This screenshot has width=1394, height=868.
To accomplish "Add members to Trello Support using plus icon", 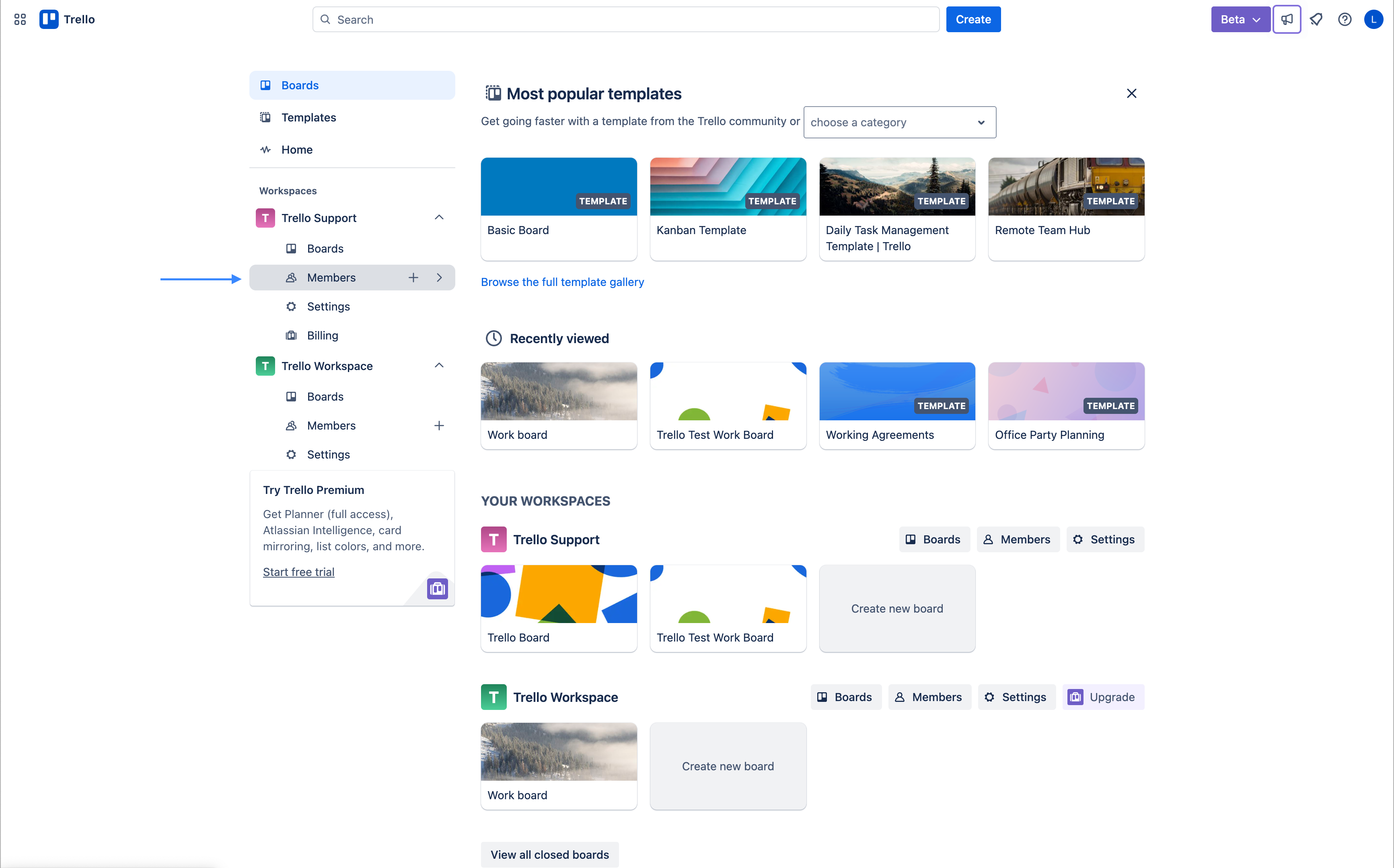I will pos(413,278).
